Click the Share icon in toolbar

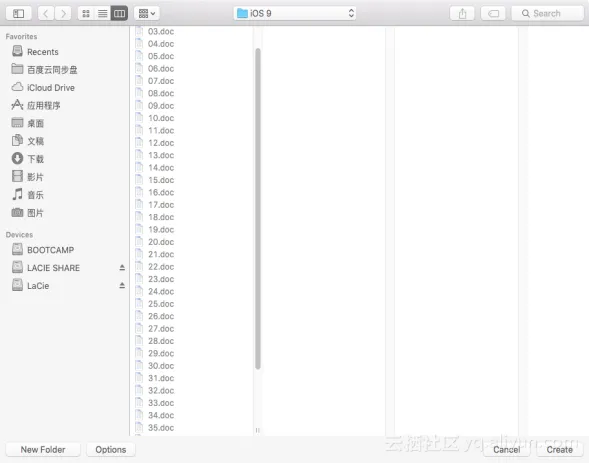(462, 14)
